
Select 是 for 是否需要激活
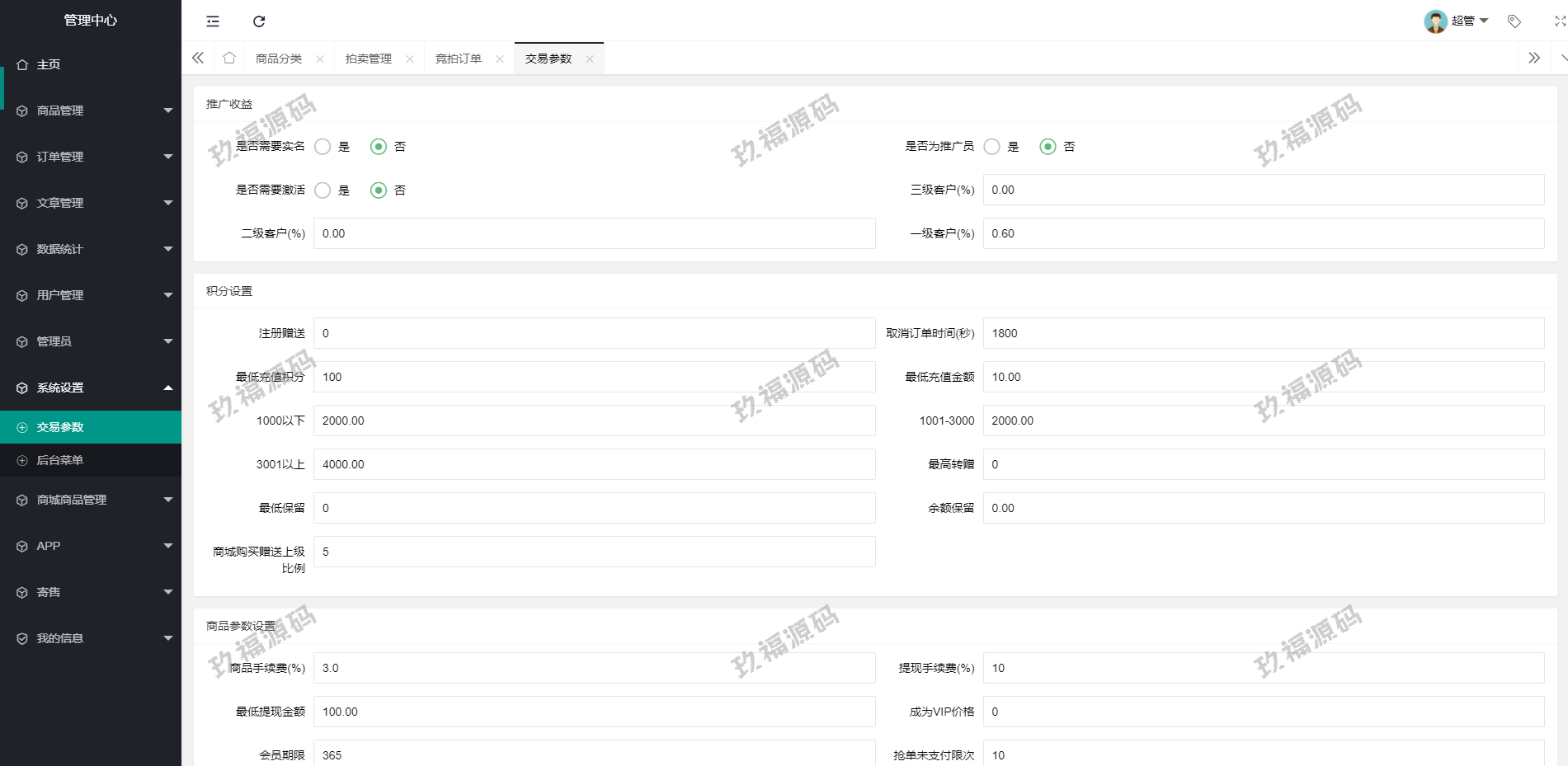pyautogui.click(x=323, y=190)
